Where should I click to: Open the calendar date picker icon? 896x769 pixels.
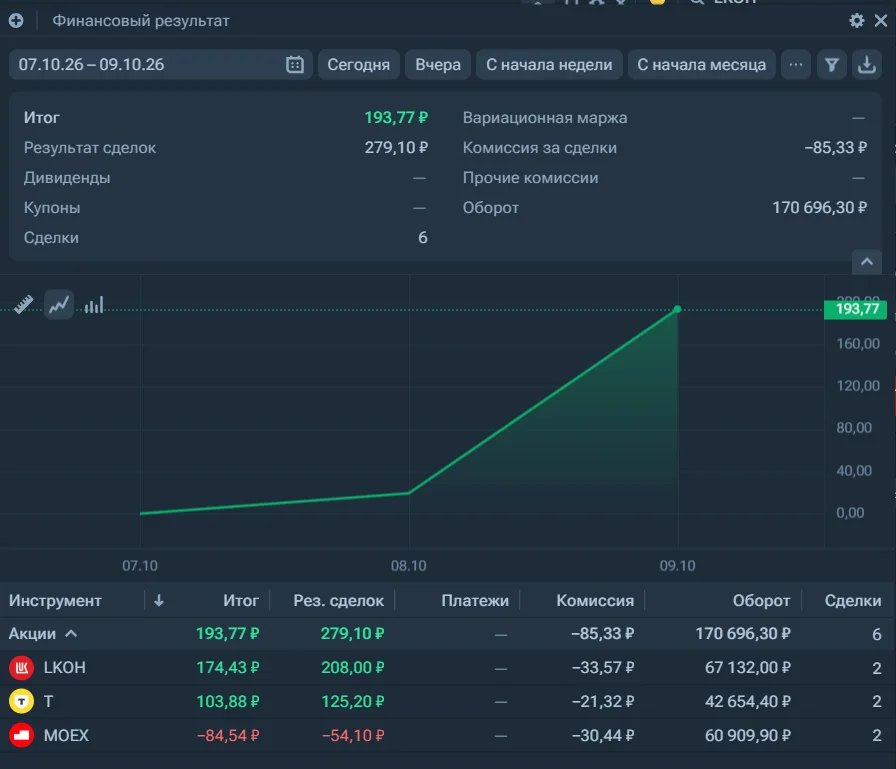pyautogui.click(x=295, y=65)
